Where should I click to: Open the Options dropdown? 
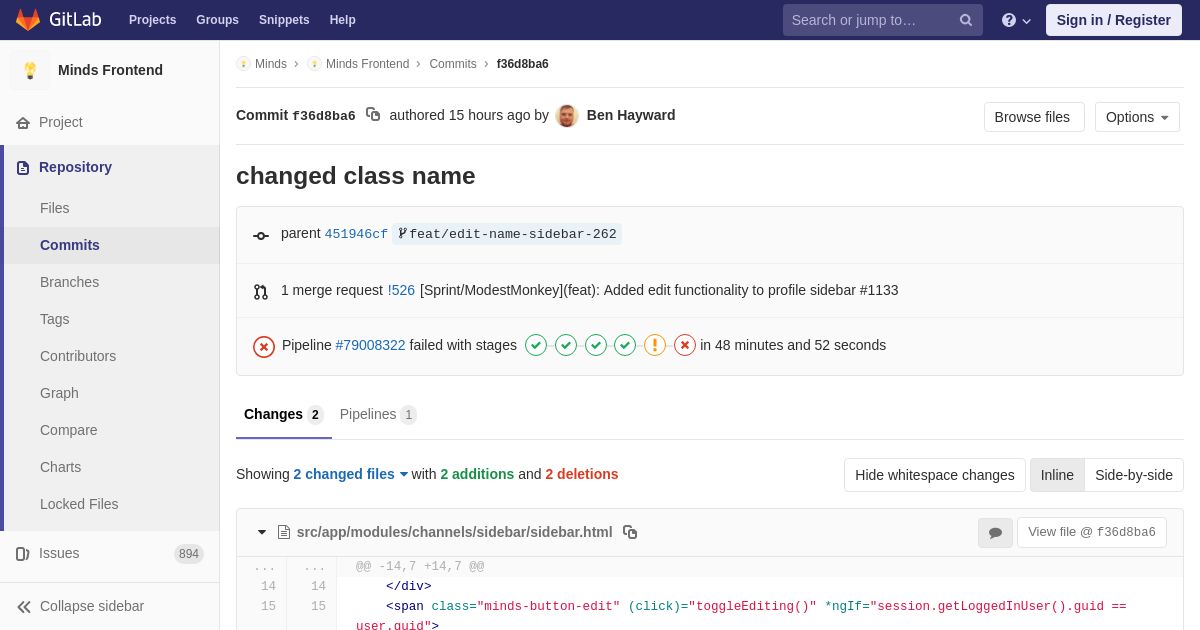pyautogui.click(x=1137, y=117)
